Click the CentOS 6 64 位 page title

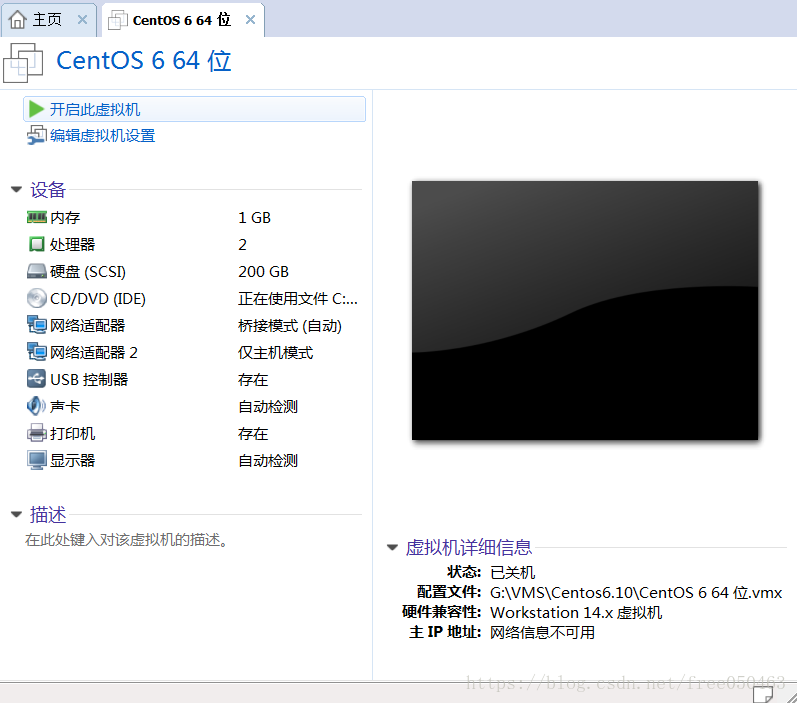tap(144, 60)
